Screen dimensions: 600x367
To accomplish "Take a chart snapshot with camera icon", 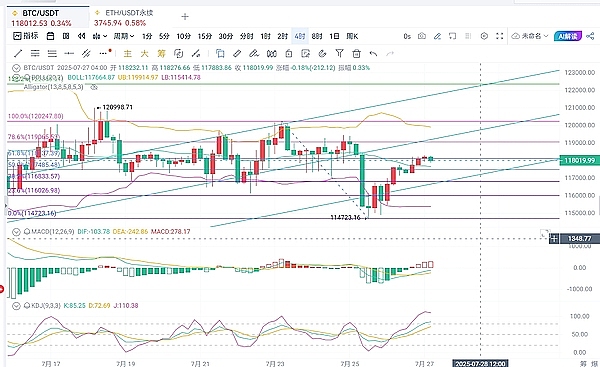I will [422, 36].
